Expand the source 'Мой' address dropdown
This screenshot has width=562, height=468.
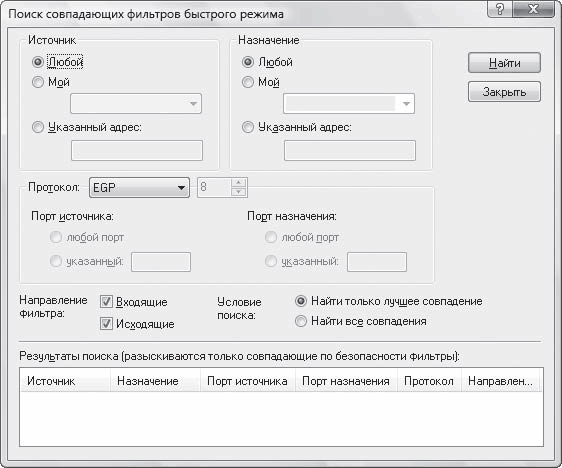tap(136, 104)
